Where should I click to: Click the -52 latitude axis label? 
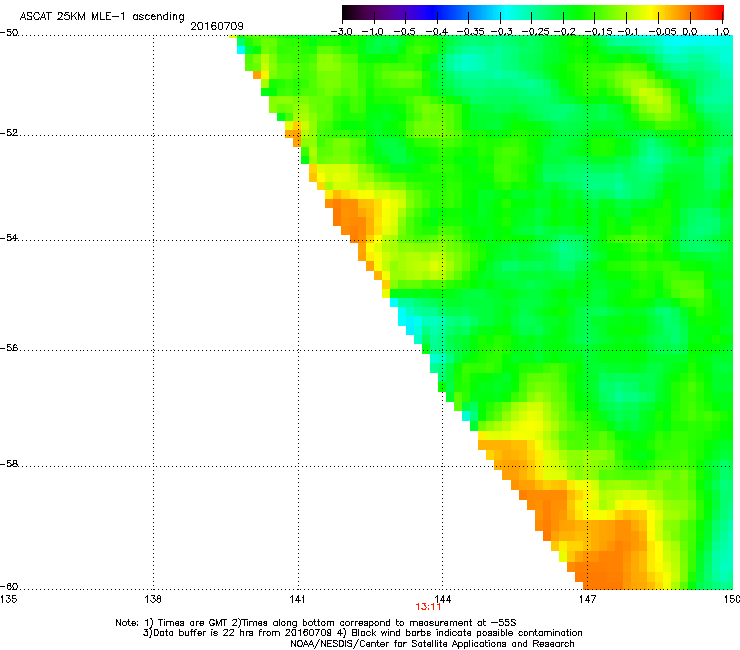click(x=9, y=133)
